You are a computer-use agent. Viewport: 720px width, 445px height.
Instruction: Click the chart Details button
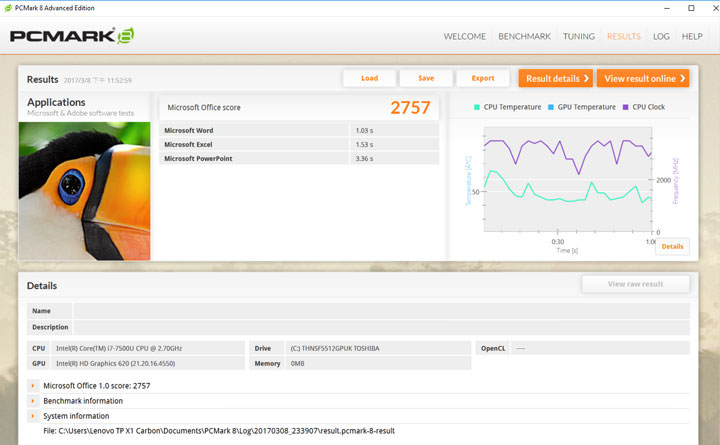672,246
